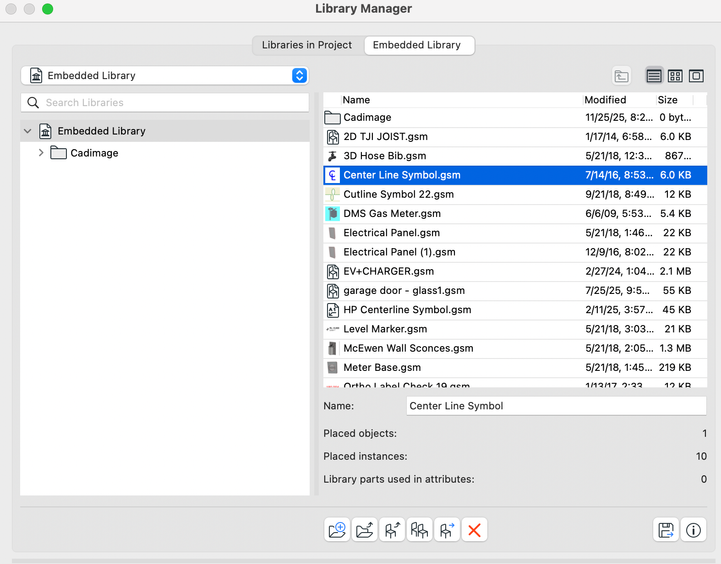
Task: Select McEwen Wall Sconces.gsm file
Action: point(515,348)
